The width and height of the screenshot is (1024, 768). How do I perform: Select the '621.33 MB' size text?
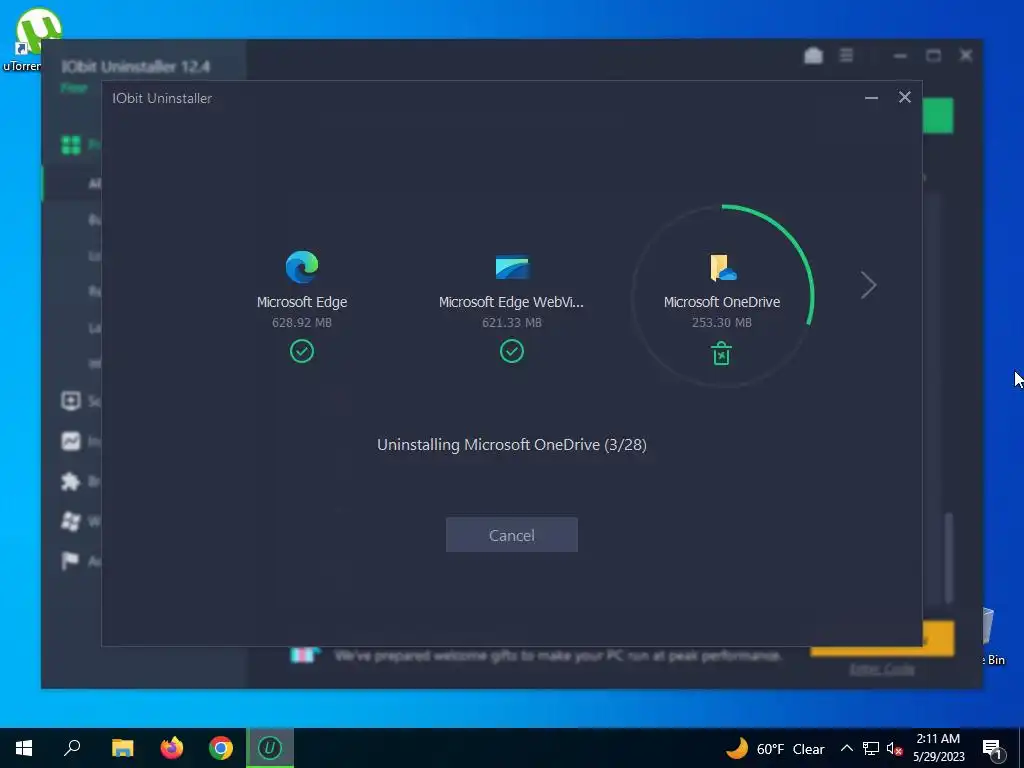pos(512,323)
